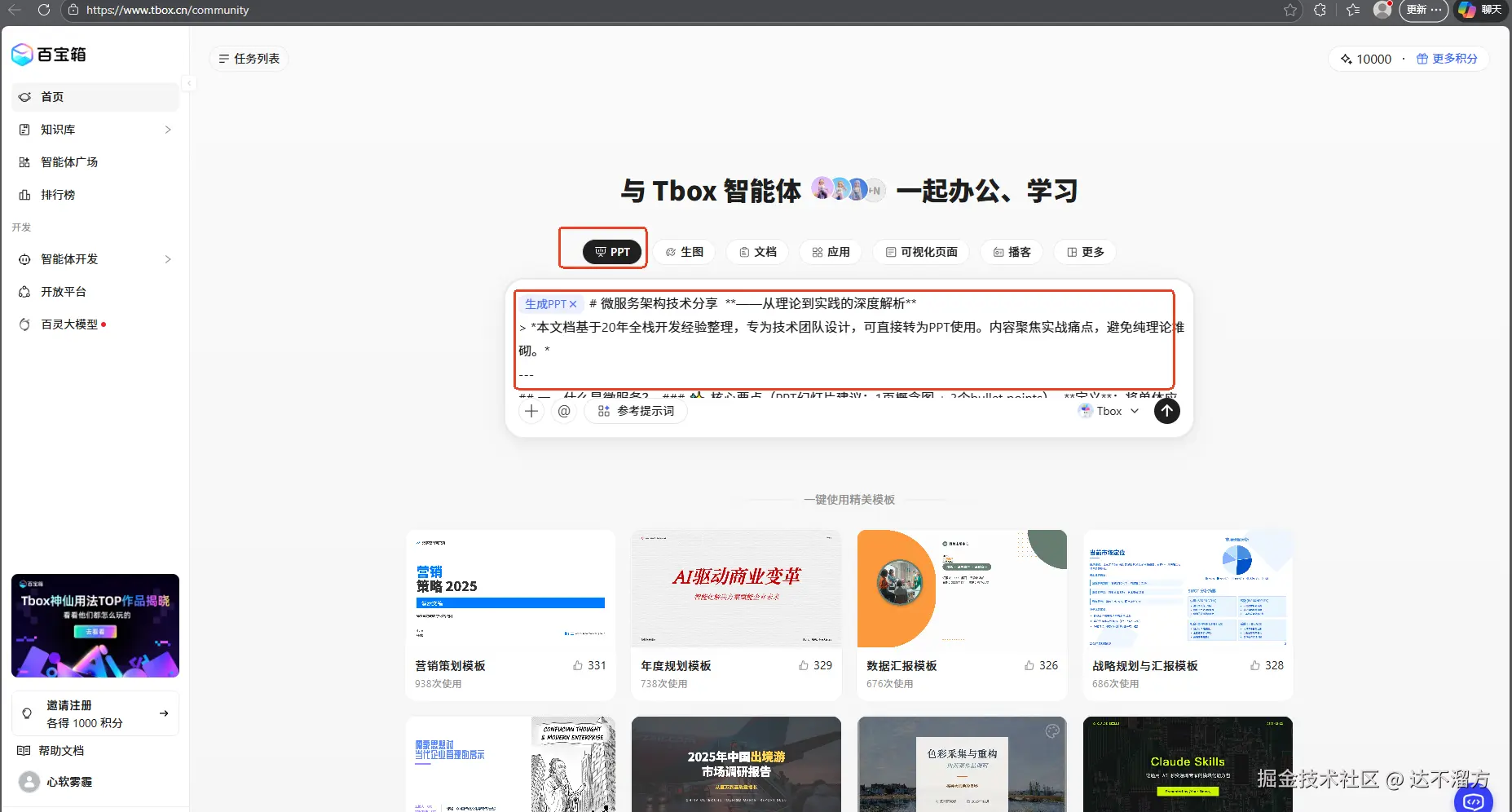Click the Tbox神仙用法TOP作品揭晓 banner

[x=95, y=625]
